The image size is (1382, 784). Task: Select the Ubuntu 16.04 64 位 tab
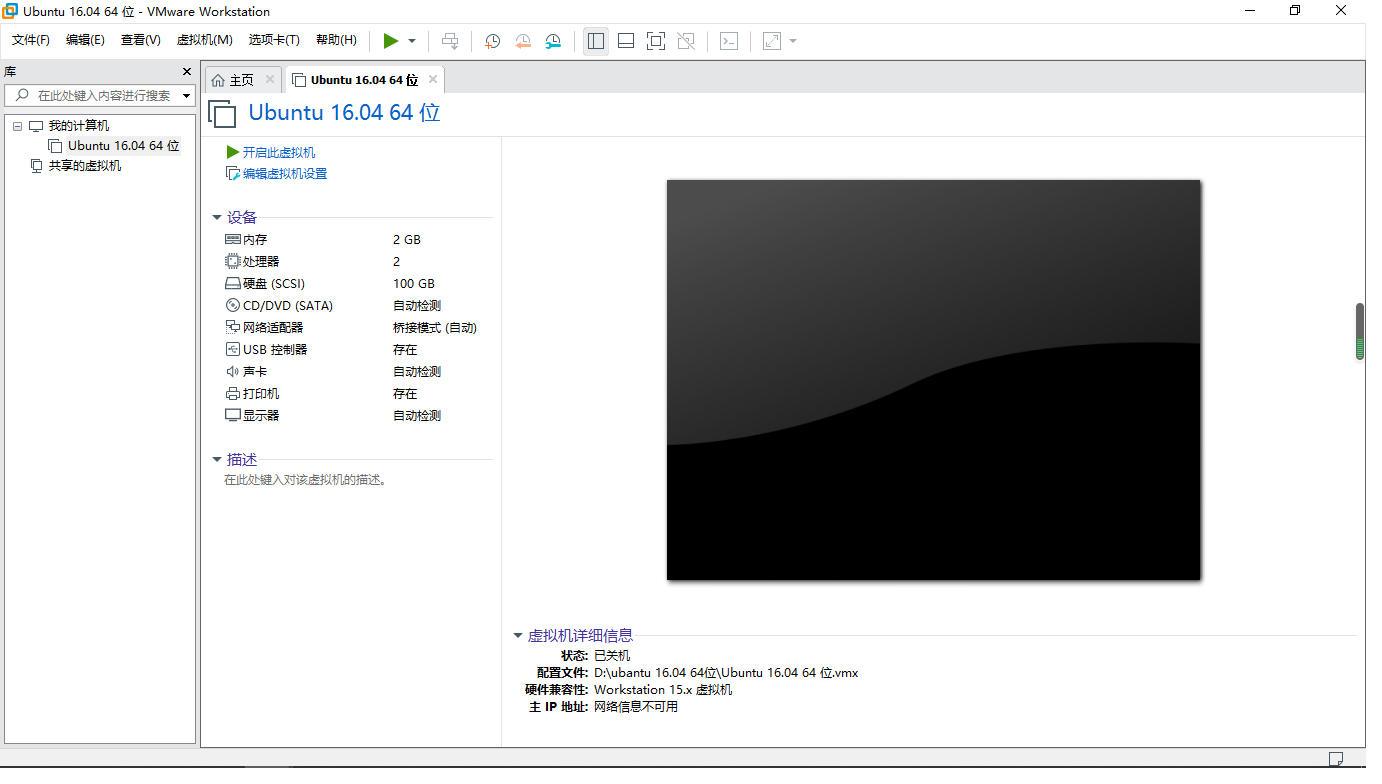[x=365, y=80]
